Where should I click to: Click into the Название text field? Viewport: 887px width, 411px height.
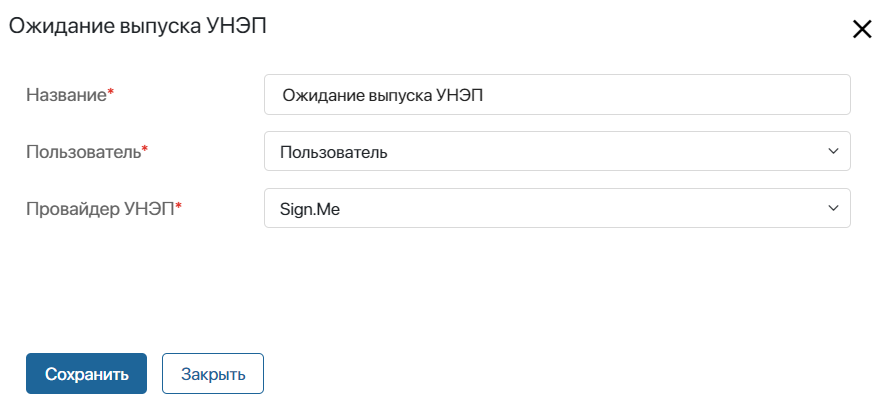[x=557, y=94]
